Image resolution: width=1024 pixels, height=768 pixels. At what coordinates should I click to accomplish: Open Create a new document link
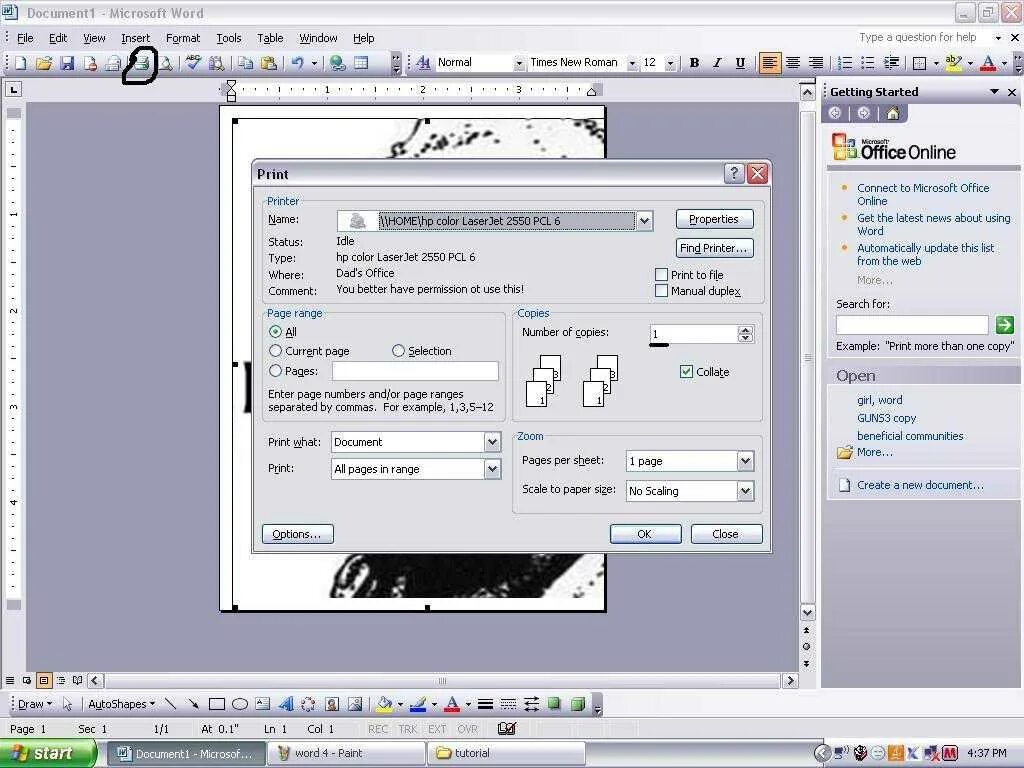(920, 485)
